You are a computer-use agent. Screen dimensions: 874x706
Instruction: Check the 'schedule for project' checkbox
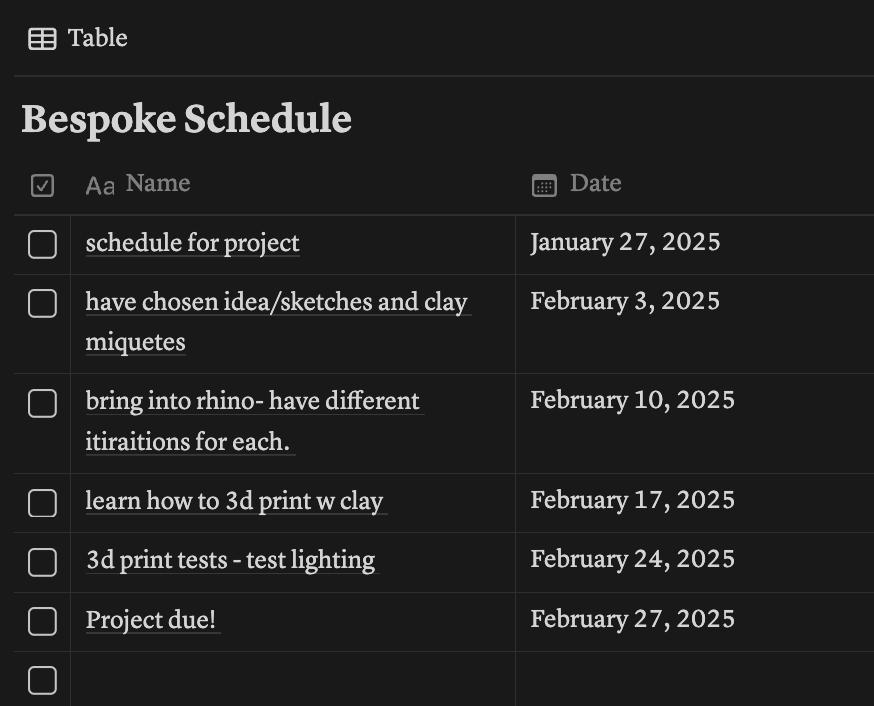[42, 244]
